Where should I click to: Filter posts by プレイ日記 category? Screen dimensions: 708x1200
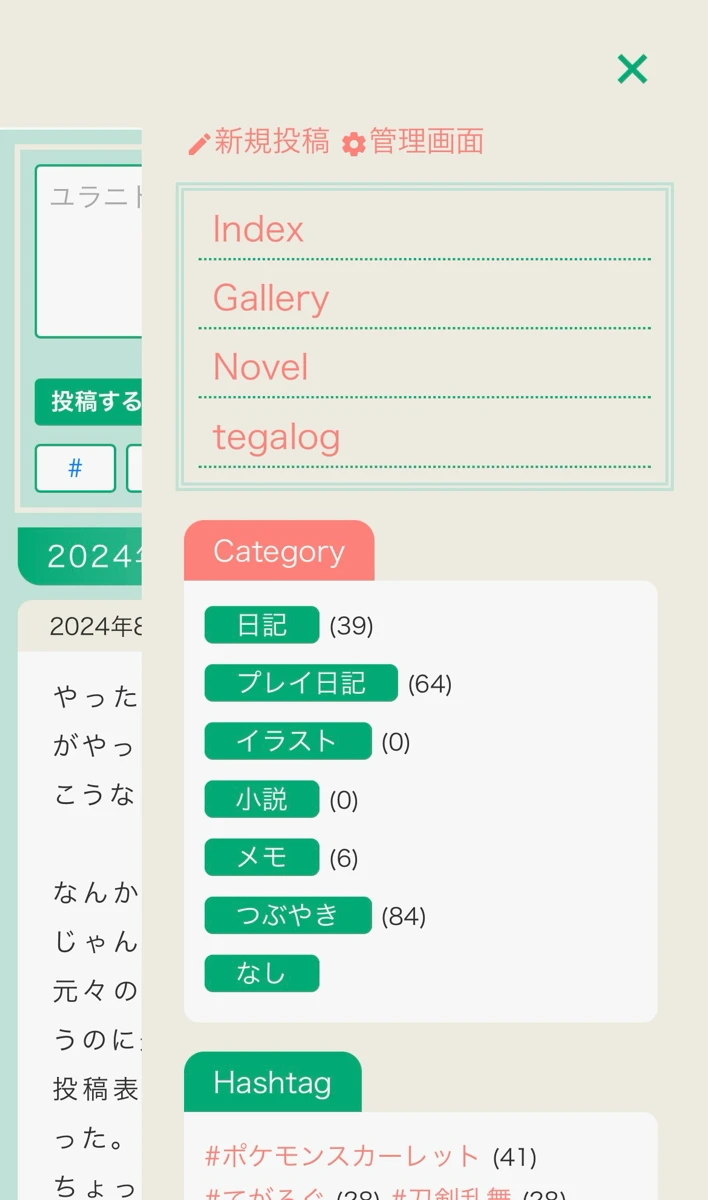pos(300,682)
